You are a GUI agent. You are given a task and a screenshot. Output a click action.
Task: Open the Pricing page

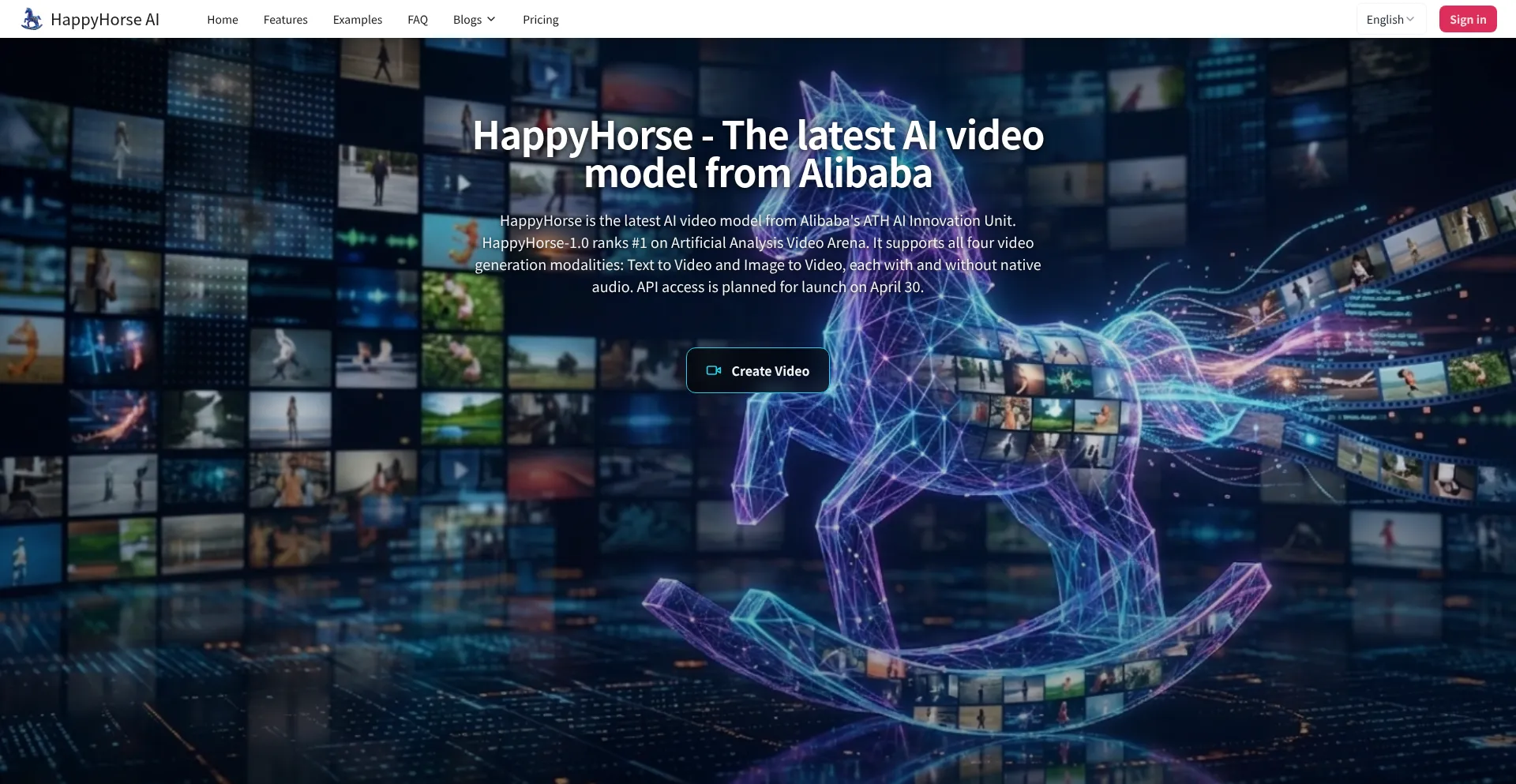pos(541,20)
